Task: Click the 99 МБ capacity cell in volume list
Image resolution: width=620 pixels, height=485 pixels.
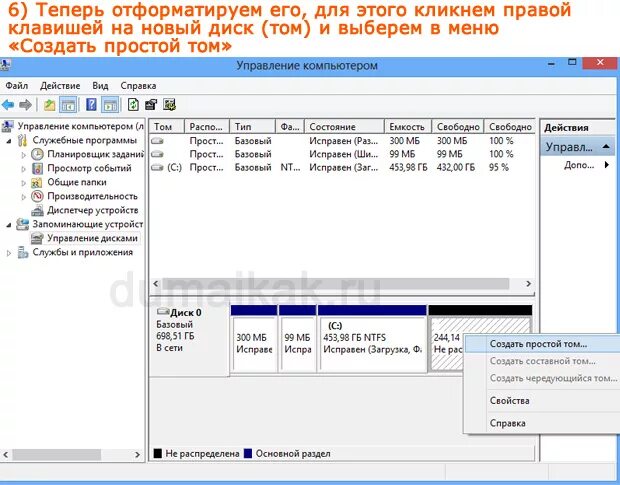Action: [402, 154]
